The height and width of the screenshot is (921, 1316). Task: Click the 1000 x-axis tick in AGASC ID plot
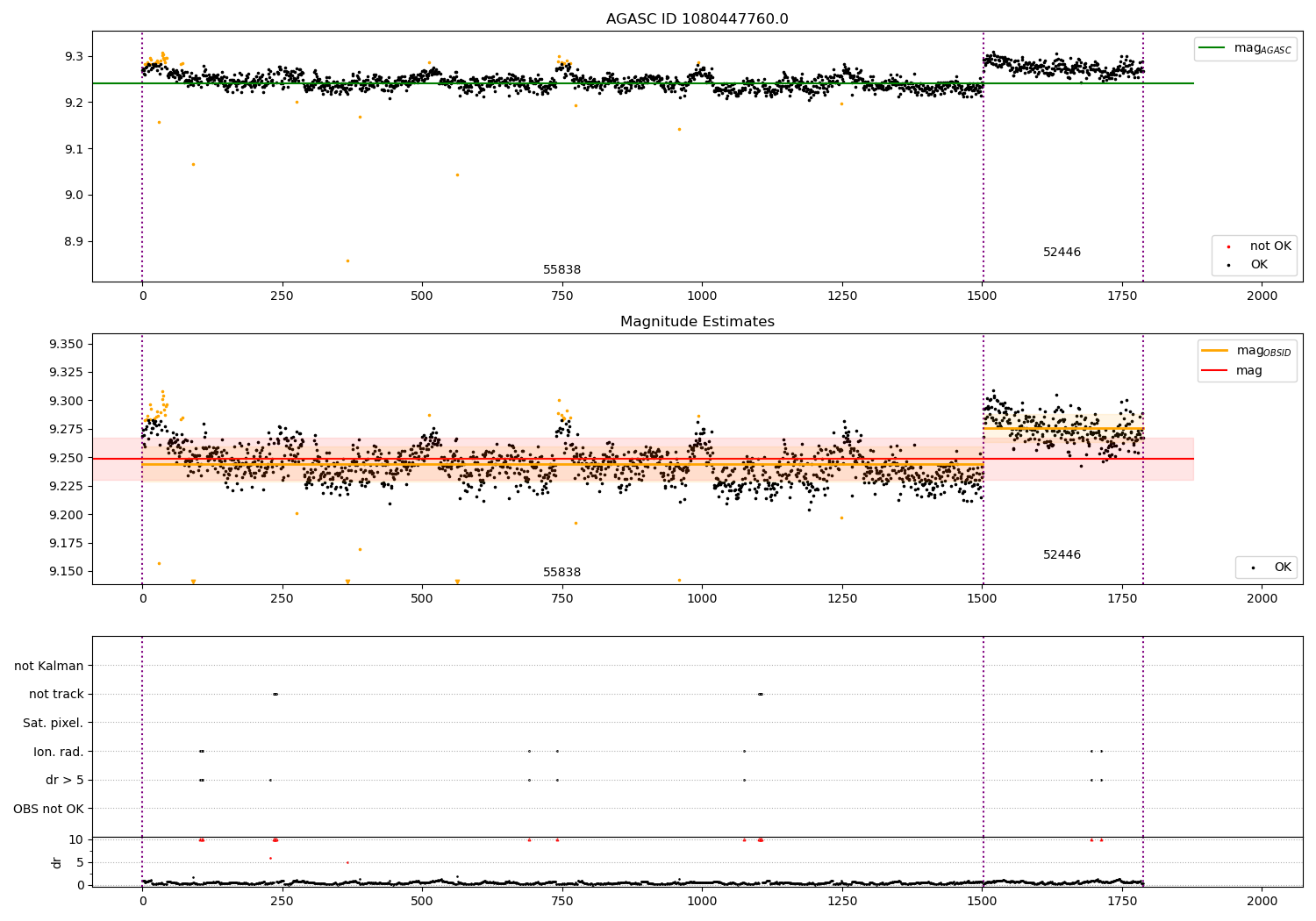702,296
